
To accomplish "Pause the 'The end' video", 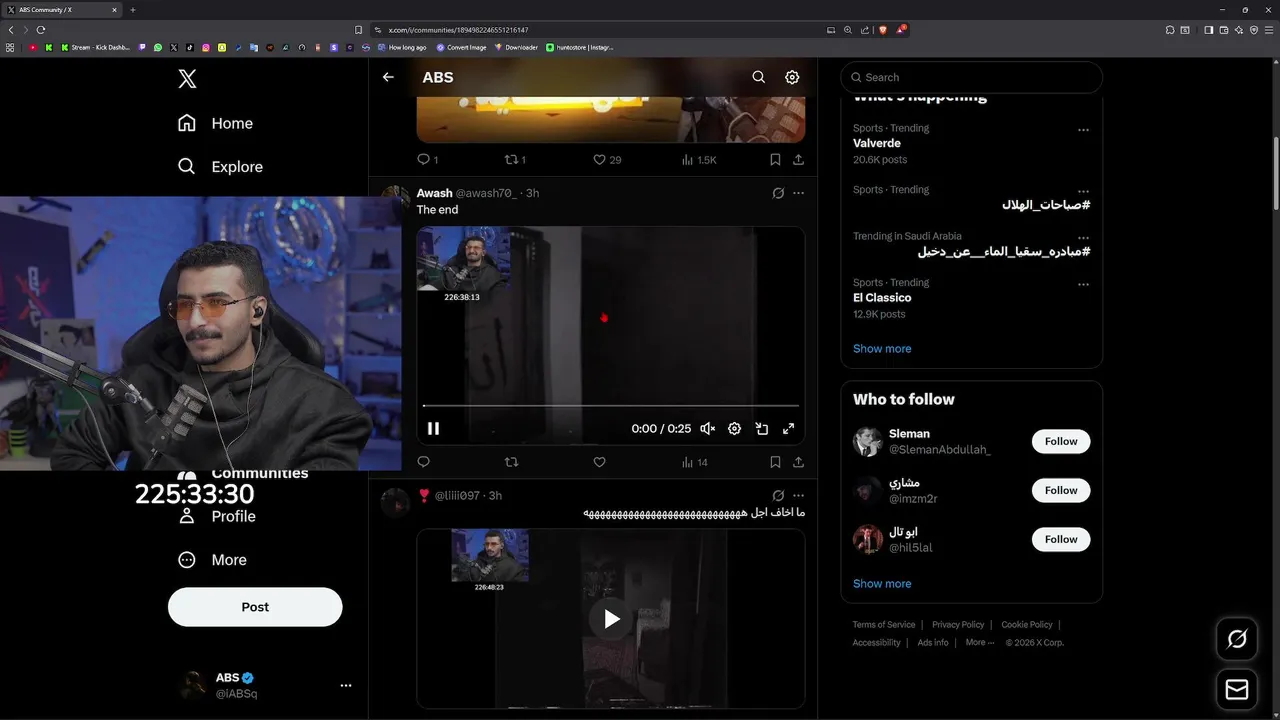I will pos(433,428).
